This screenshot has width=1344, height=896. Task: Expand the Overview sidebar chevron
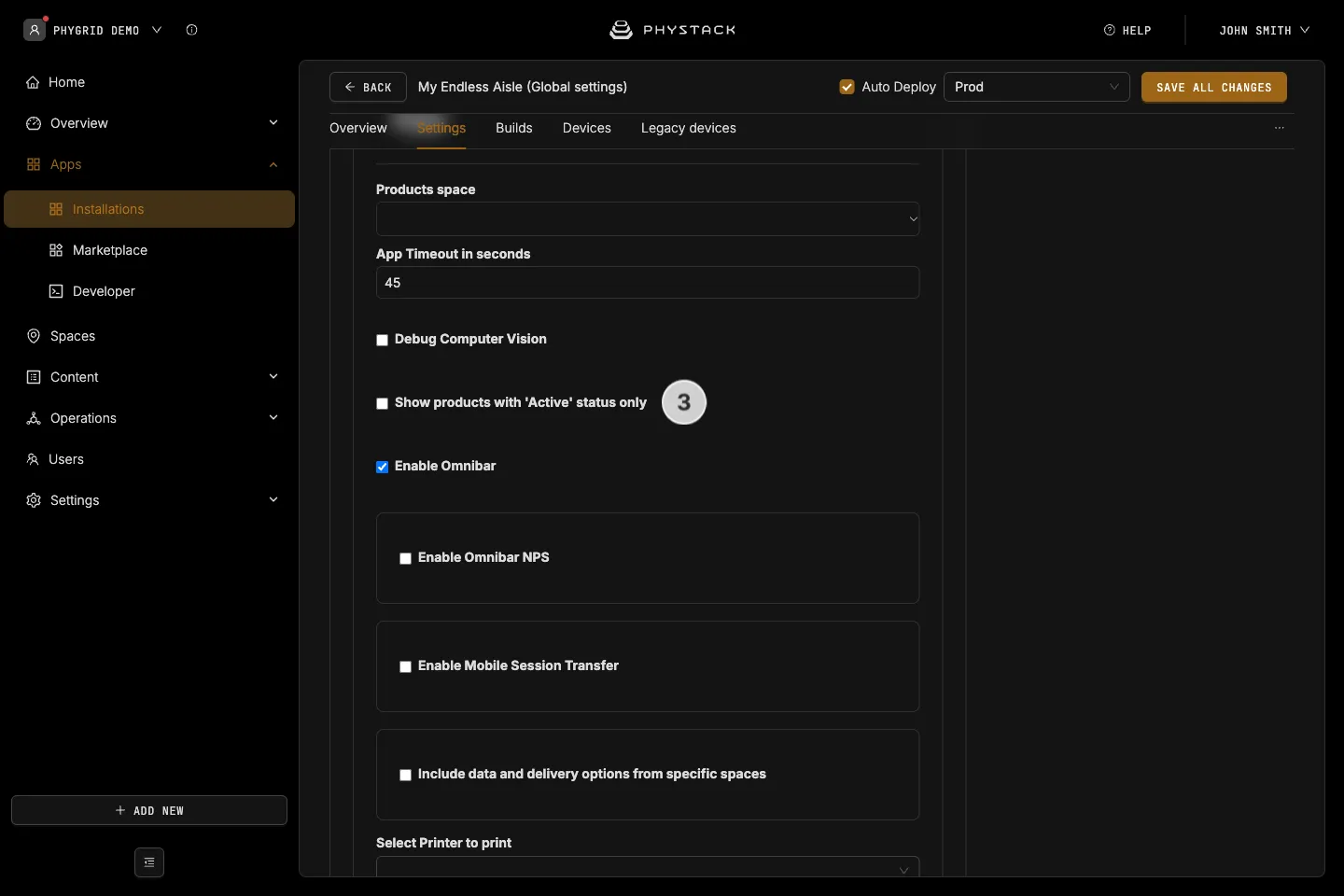(x=273, y=123)
